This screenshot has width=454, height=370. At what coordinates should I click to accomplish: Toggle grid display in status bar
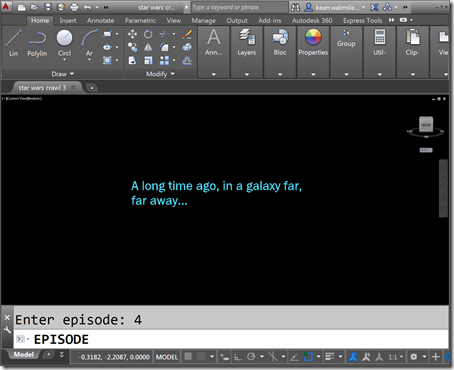[188, 357]
